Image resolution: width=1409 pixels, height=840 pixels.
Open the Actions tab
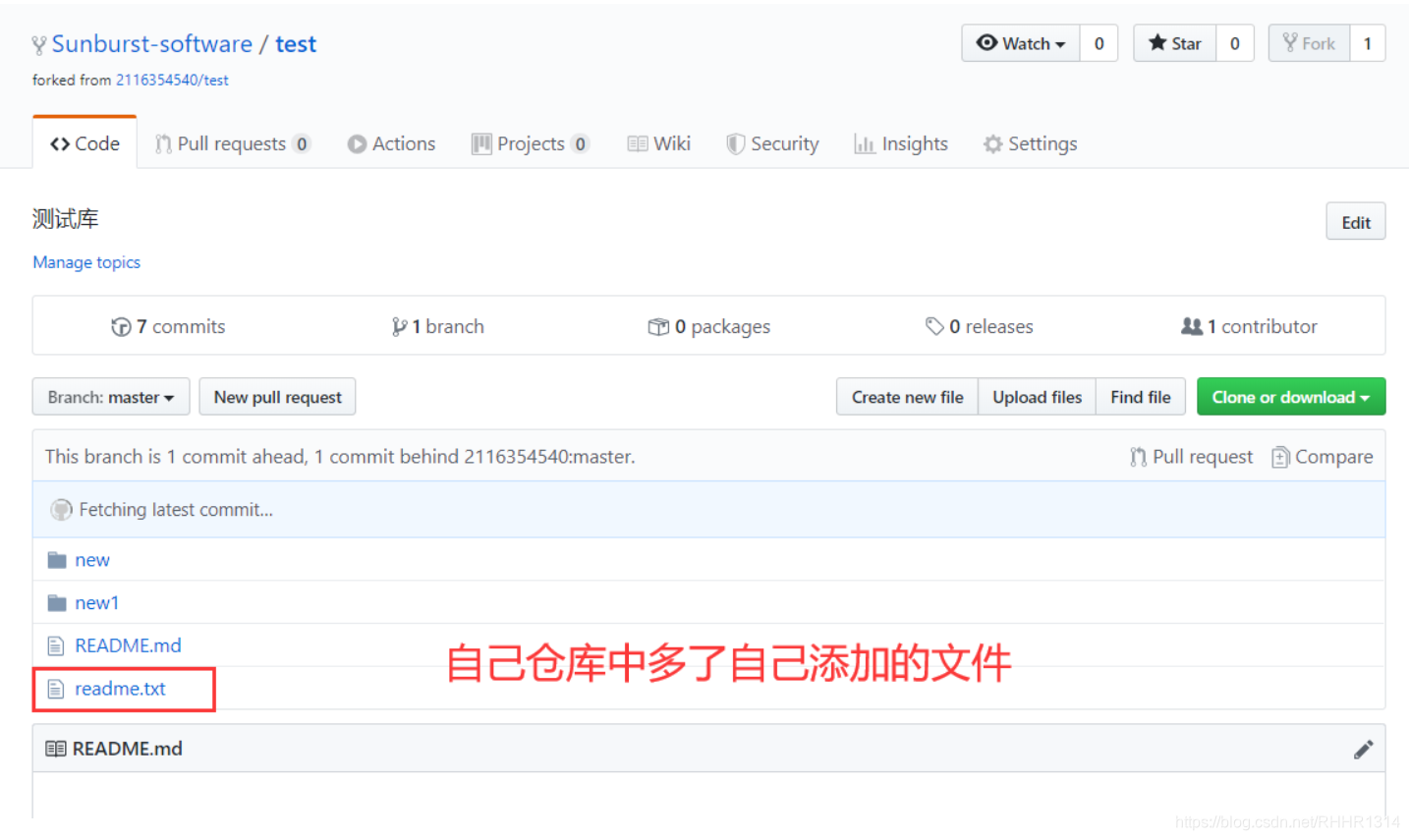pyautogui.click(x=391, y=143)
